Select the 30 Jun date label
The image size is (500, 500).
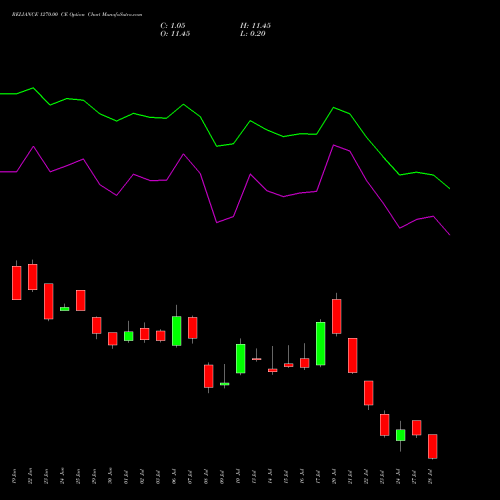click(110, 476)
